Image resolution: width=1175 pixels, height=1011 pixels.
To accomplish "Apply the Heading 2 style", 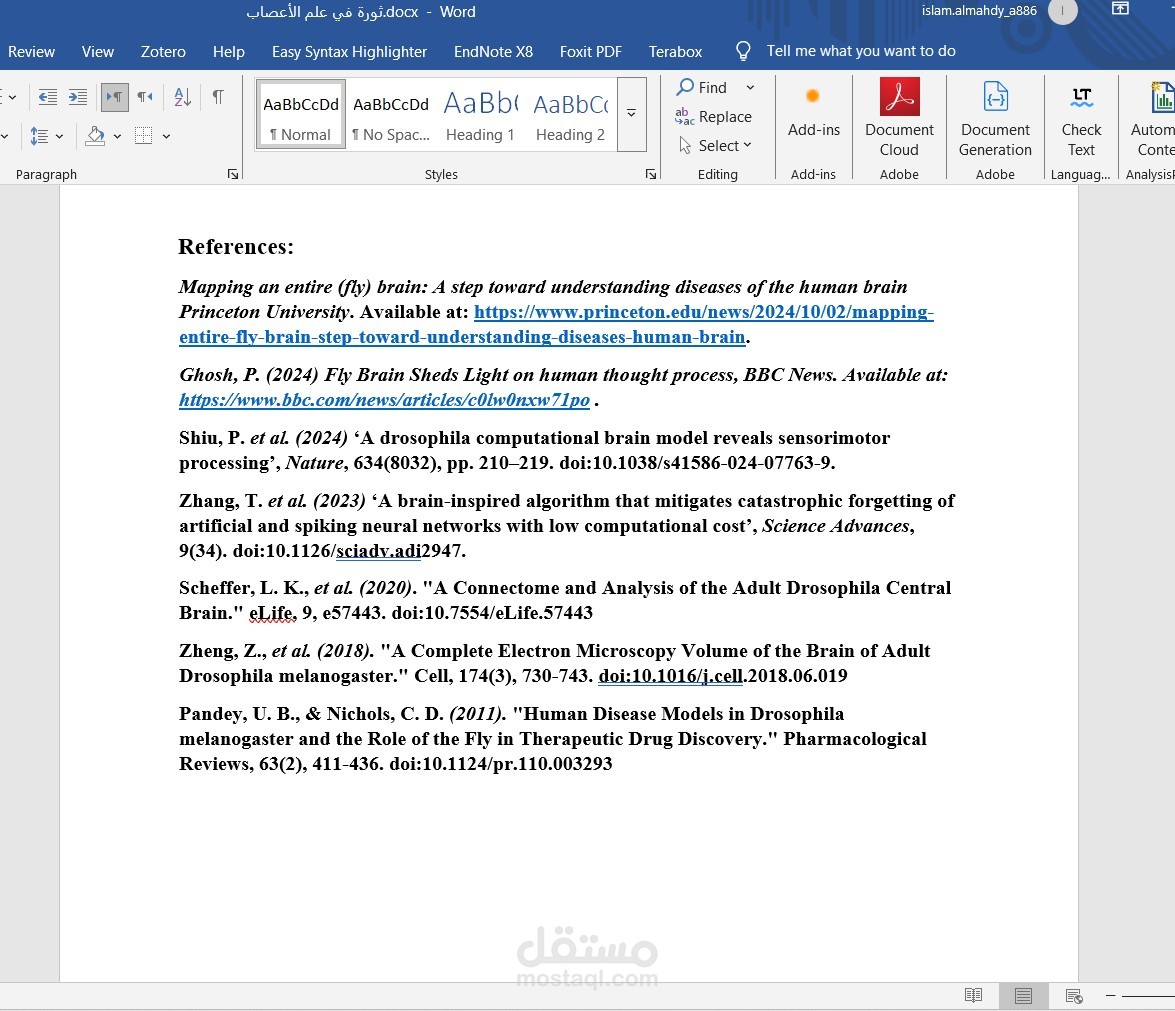I will 570,115.
